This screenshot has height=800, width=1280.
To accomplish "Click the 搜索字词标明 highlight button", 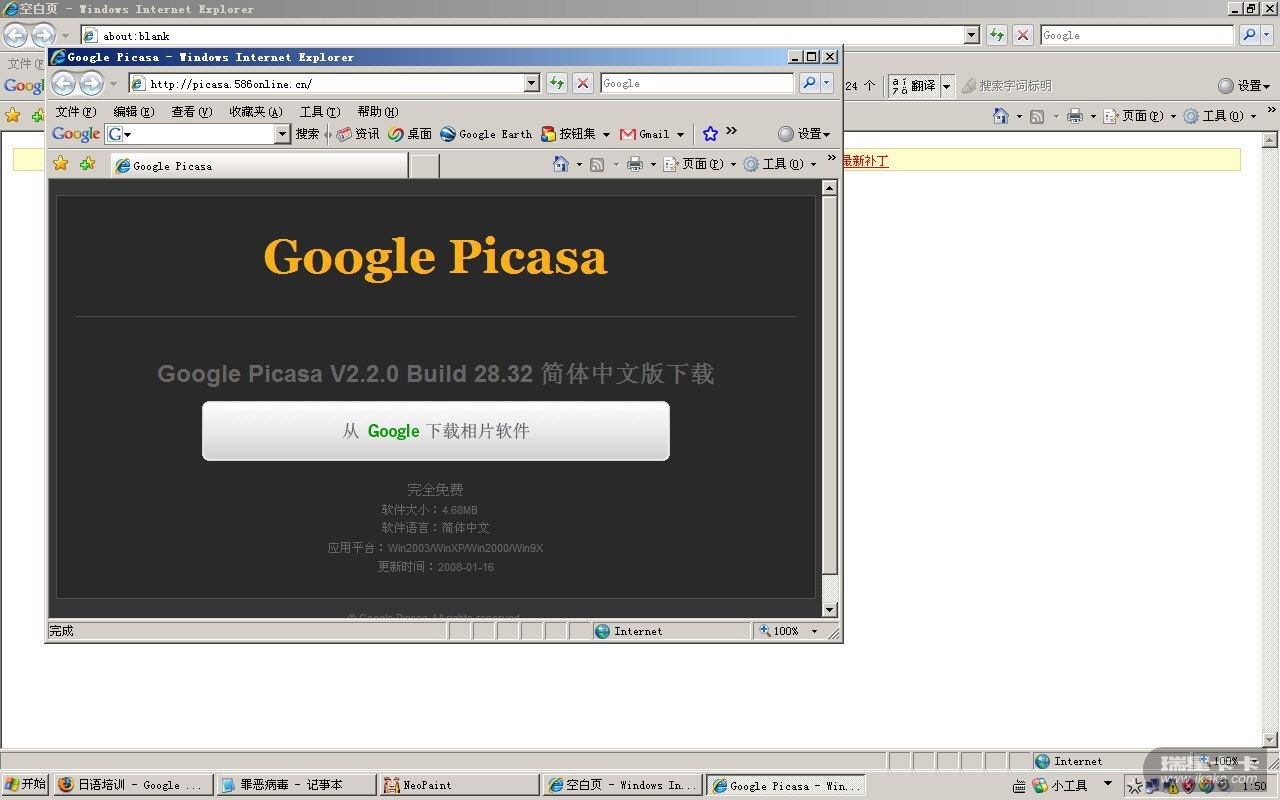I will [x=1006, y=86].
